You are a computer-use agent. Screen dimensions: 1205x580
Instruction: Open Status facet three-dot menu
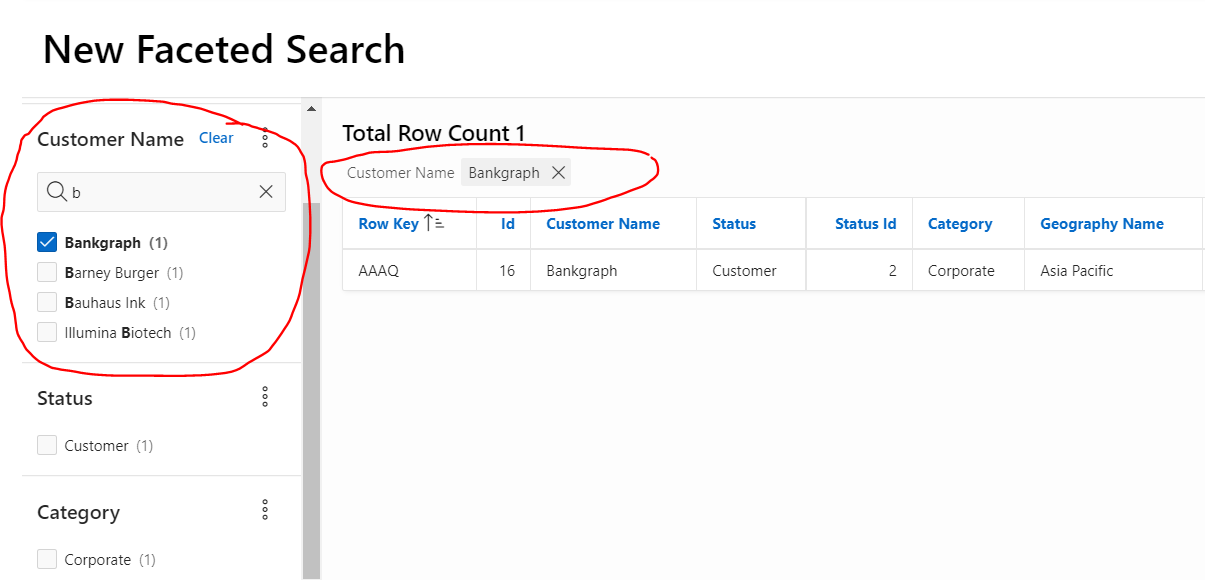tap(265, 397)
